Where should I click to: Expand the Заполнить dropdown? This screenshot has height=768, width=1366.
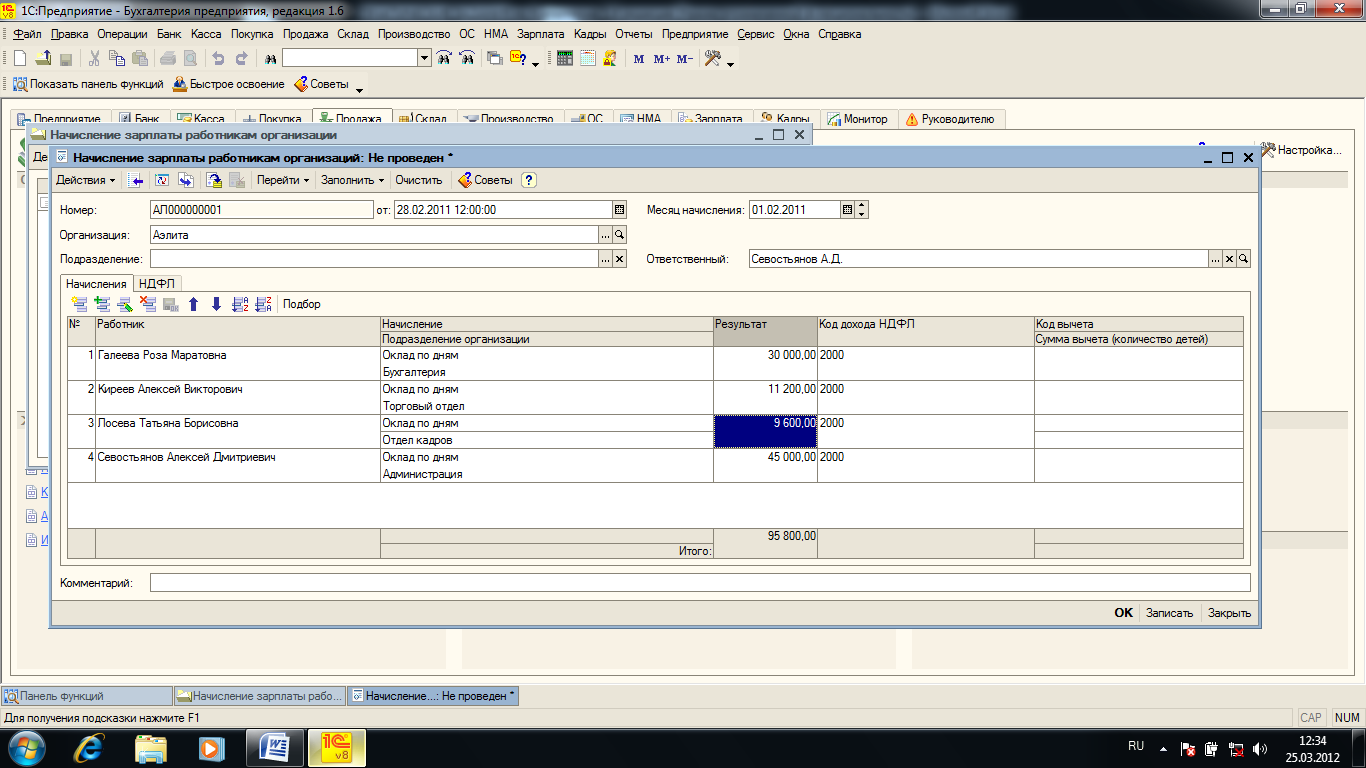tap(353, 180)
